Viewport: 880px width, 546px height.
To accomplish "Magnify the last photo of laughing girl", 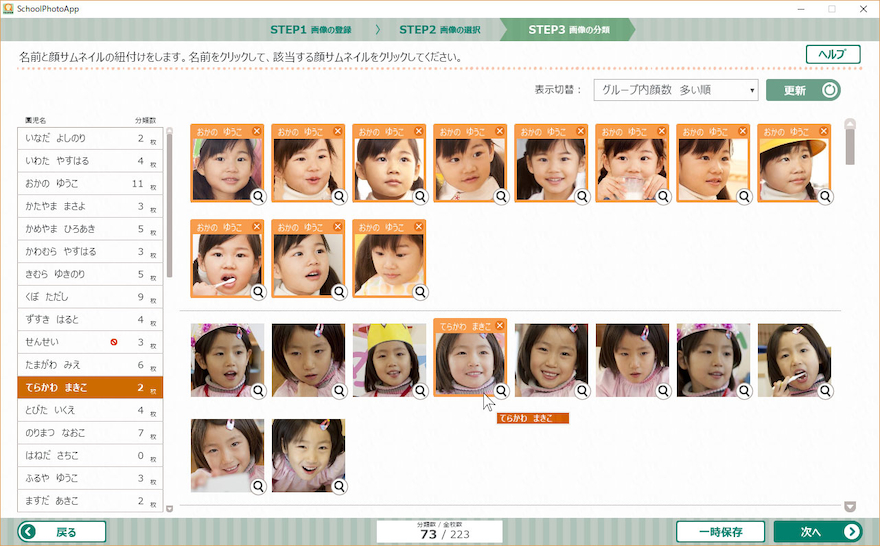I will click(339, 487).
